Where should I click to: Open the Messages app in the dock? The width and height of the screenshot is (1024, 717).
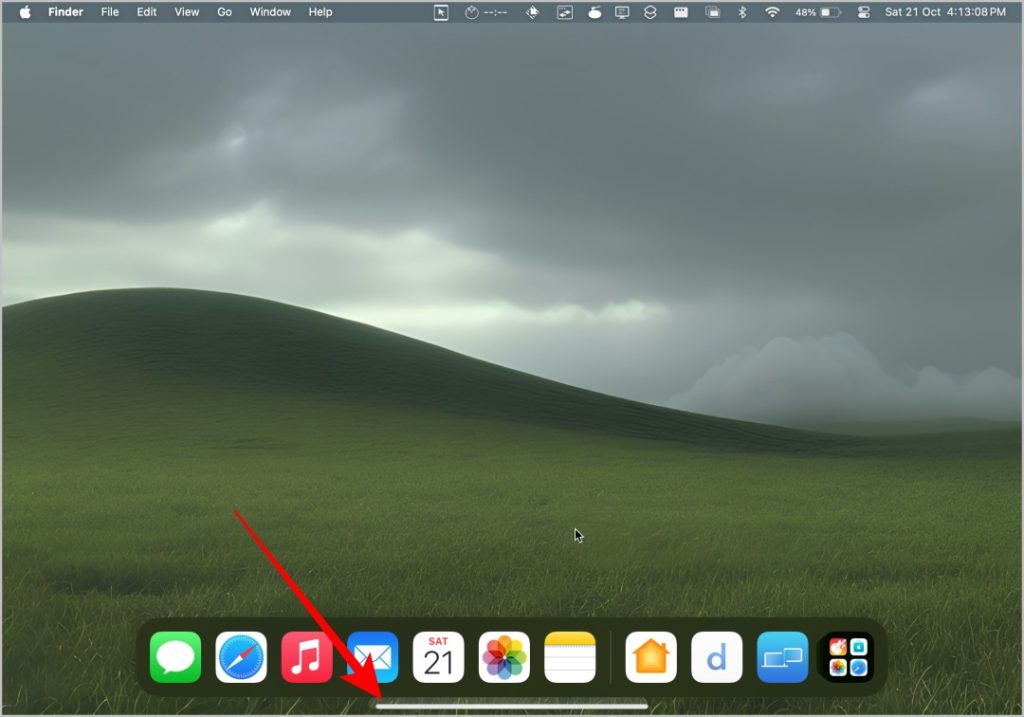coord(176,657)
